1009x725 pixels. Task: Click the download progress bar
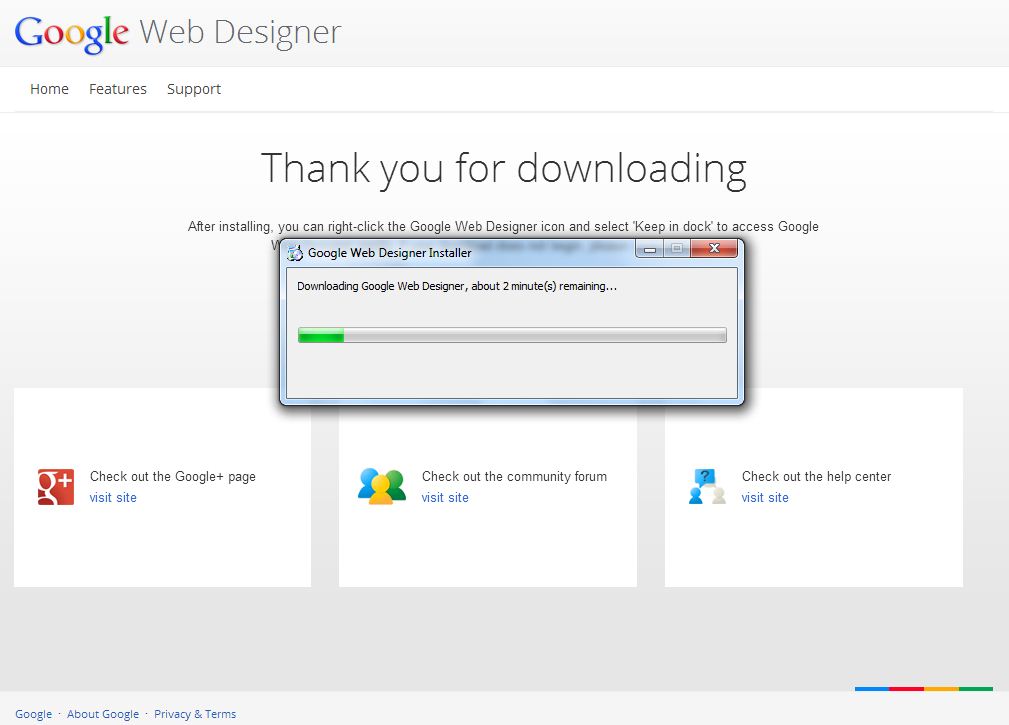pos(512,335)
